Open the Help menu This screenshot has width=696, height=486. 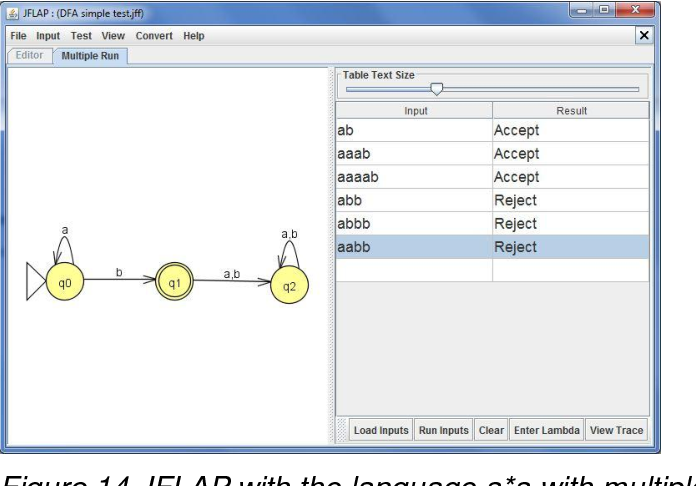pos(193,36)
